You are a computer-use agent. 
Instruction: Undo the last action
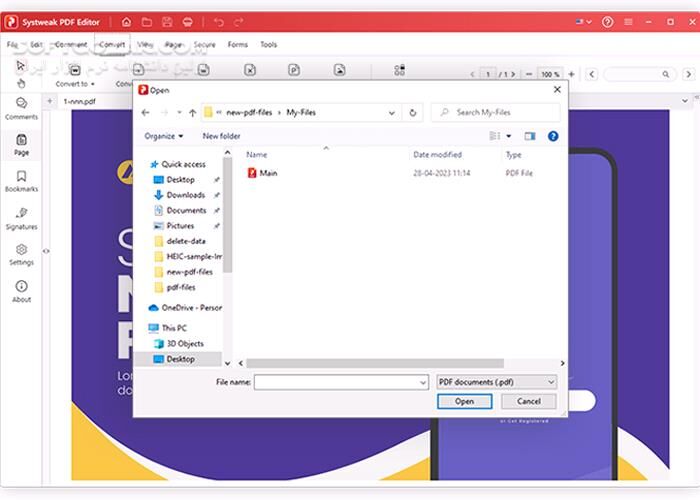pos(219,22)
